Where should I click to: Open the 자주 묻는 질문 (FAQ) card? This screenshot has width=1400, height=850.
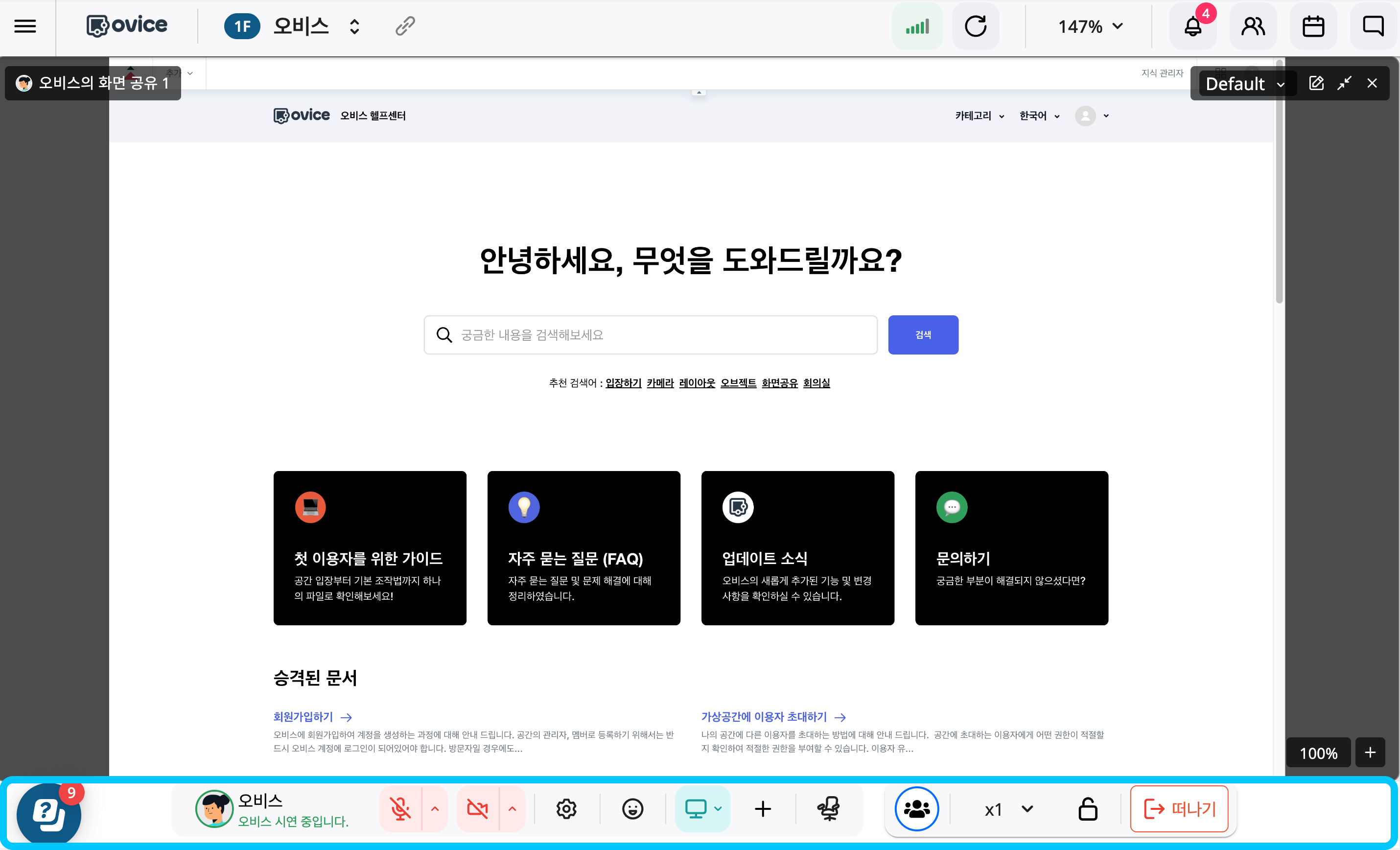pyautogui.click(x=583, y=548)
